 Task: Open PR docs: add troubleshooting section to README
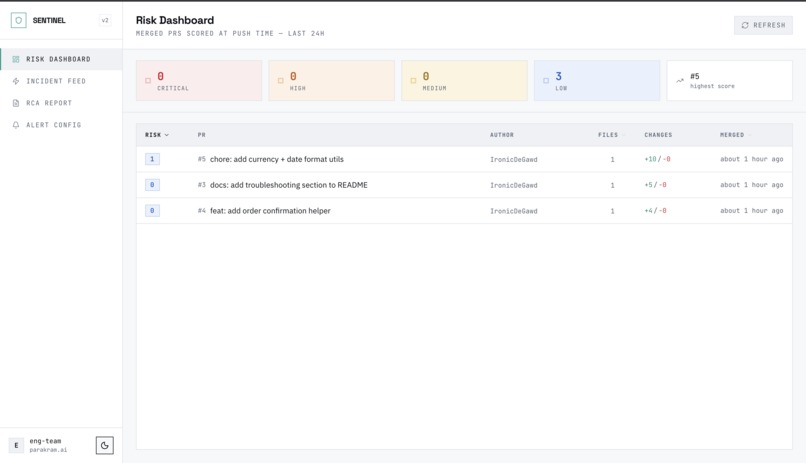[289, 185]
